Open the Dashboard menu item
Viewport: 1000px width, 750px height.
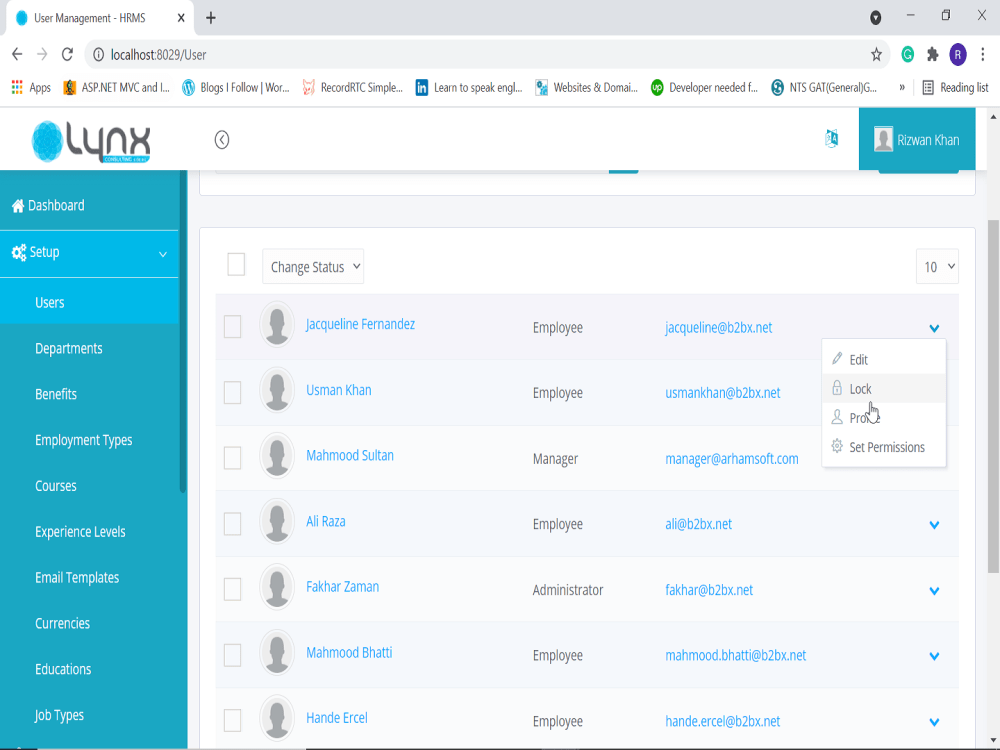pos(89,205)
